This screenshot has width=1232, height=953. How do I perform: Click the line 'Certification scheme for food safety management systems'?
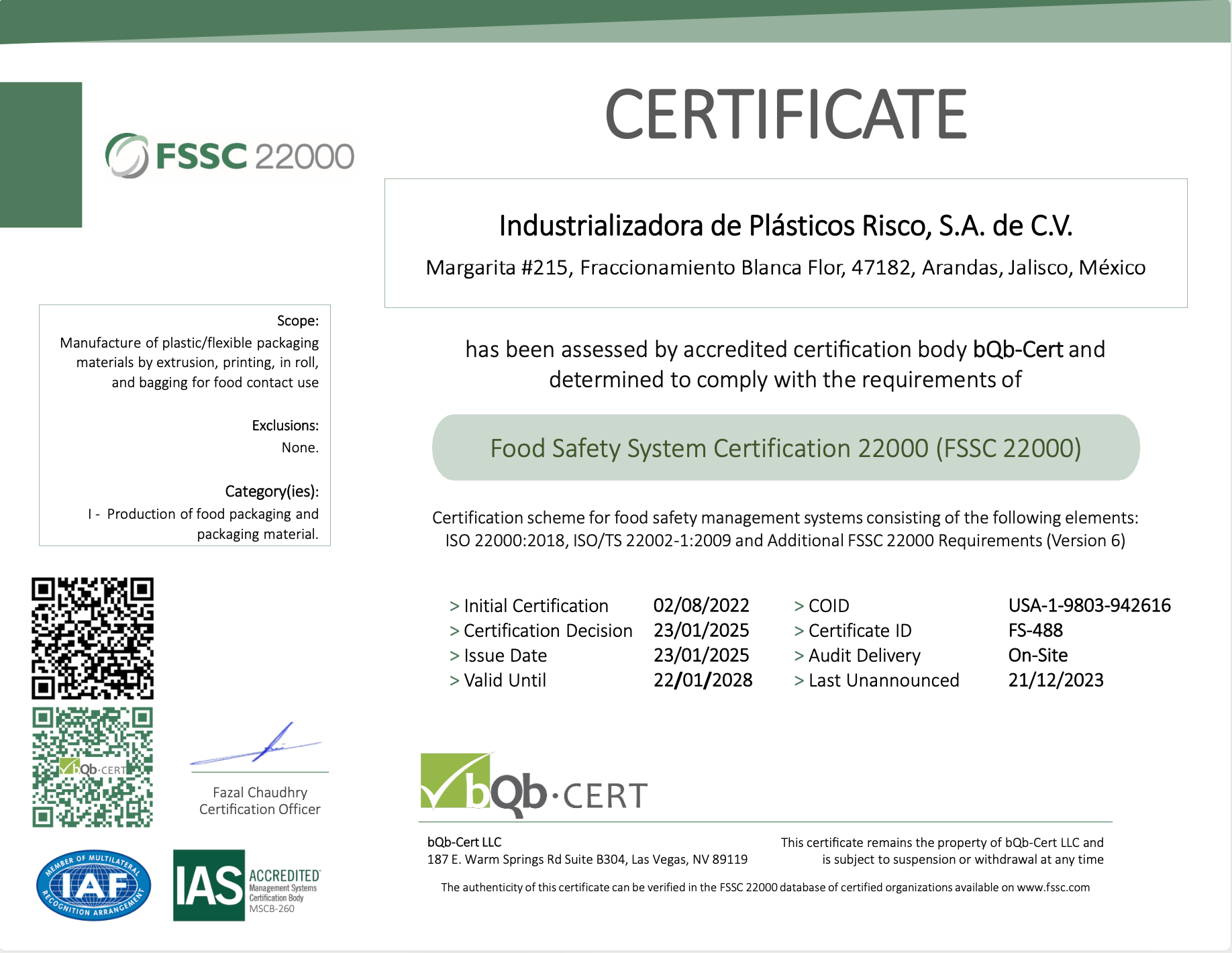785,518
